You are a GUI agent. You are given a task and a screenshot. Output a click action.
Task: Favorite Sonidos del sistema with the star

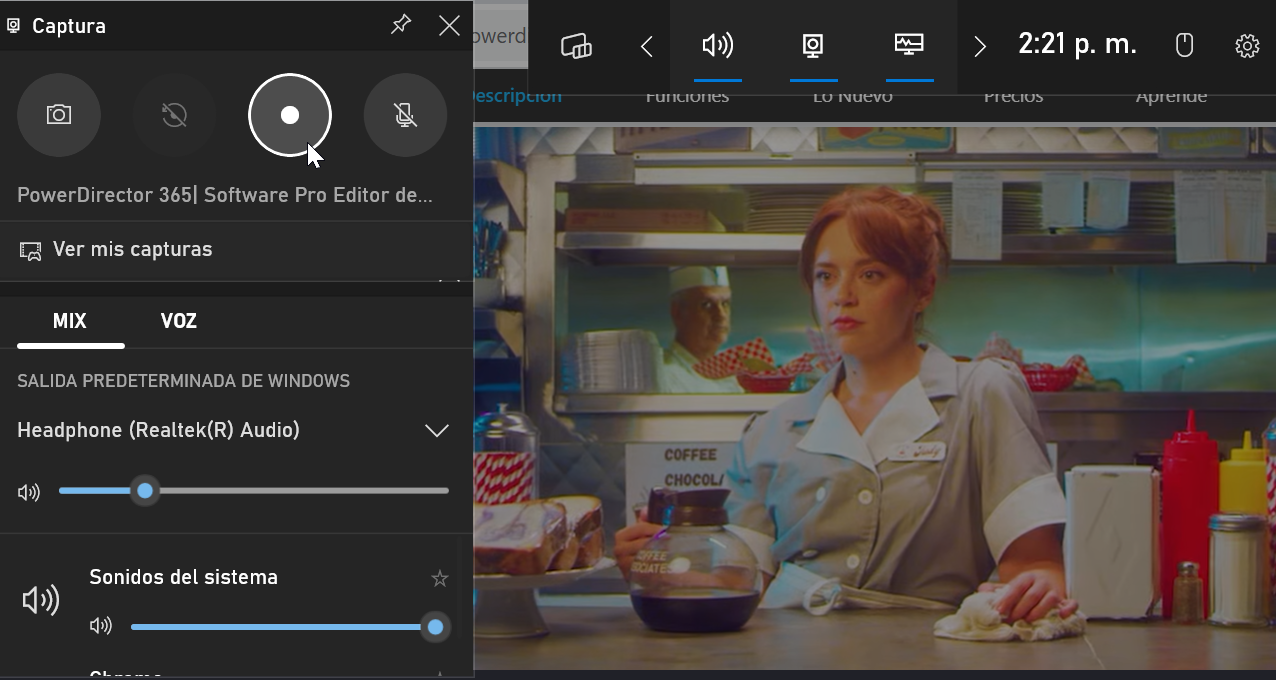coord(439,578)
